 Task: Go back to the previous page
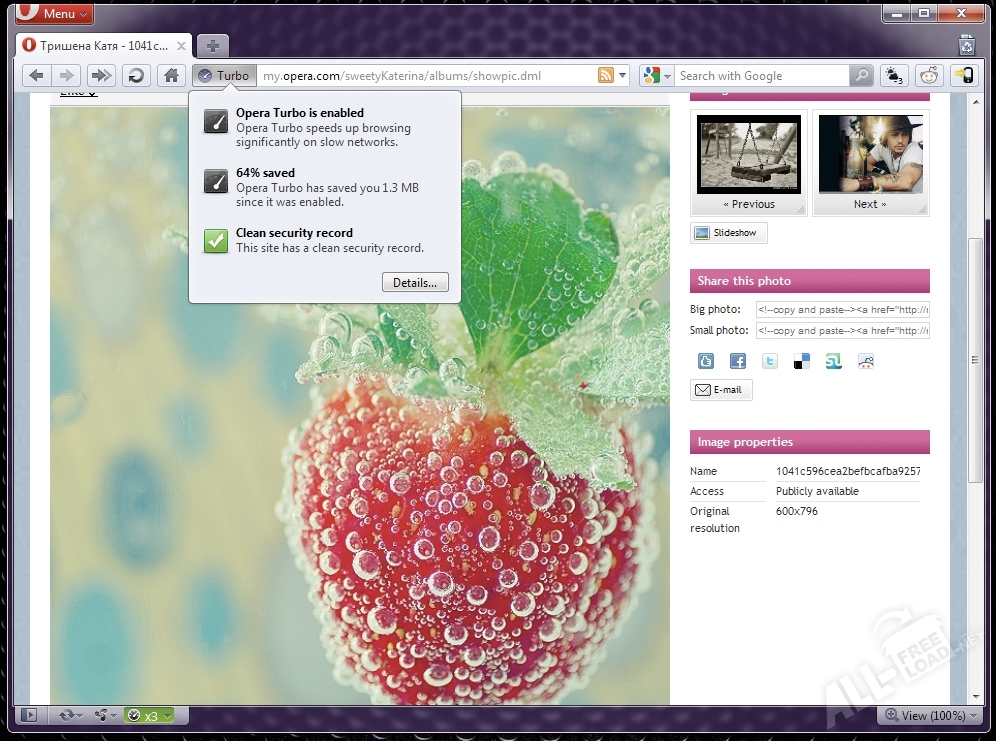tap(36, 76)
